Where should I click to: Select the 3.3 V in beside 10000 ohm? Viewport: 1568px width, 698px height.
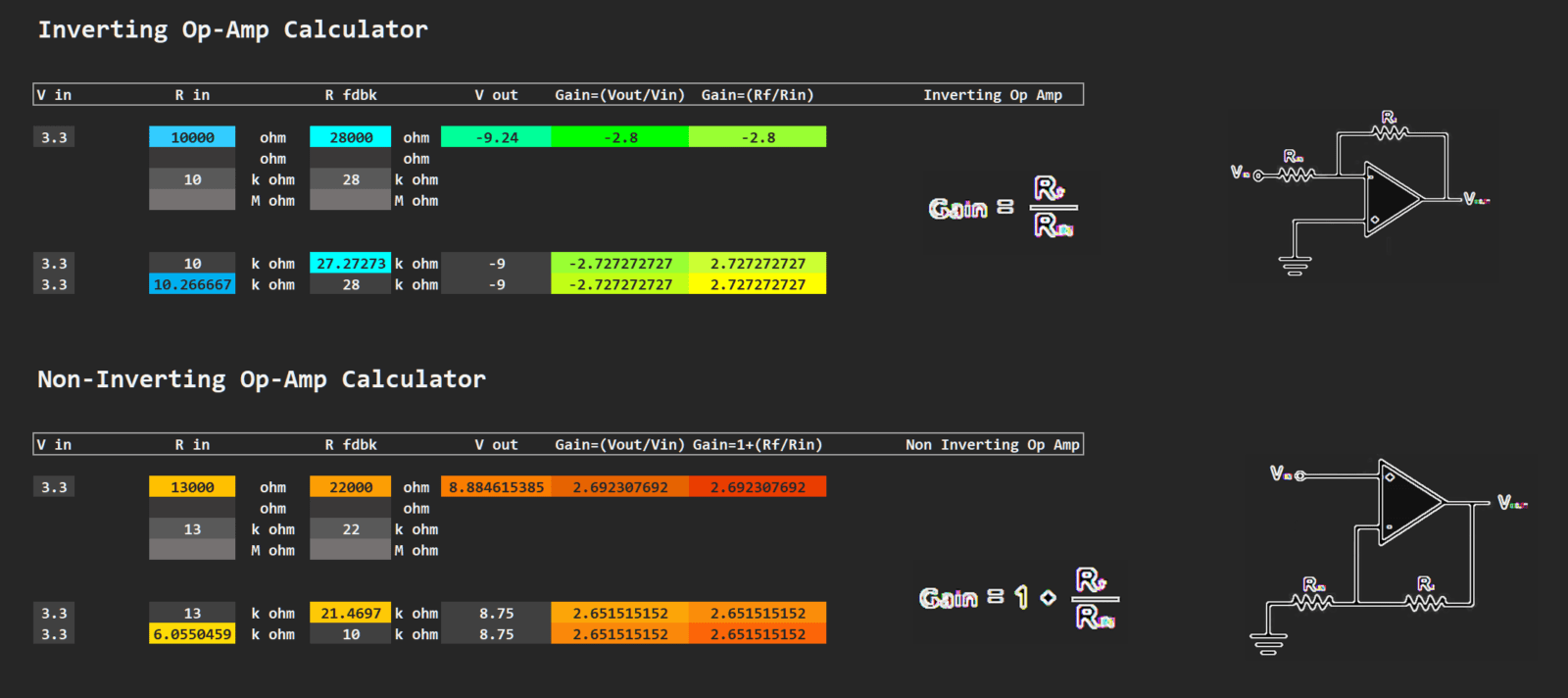(x=54, y=137)
